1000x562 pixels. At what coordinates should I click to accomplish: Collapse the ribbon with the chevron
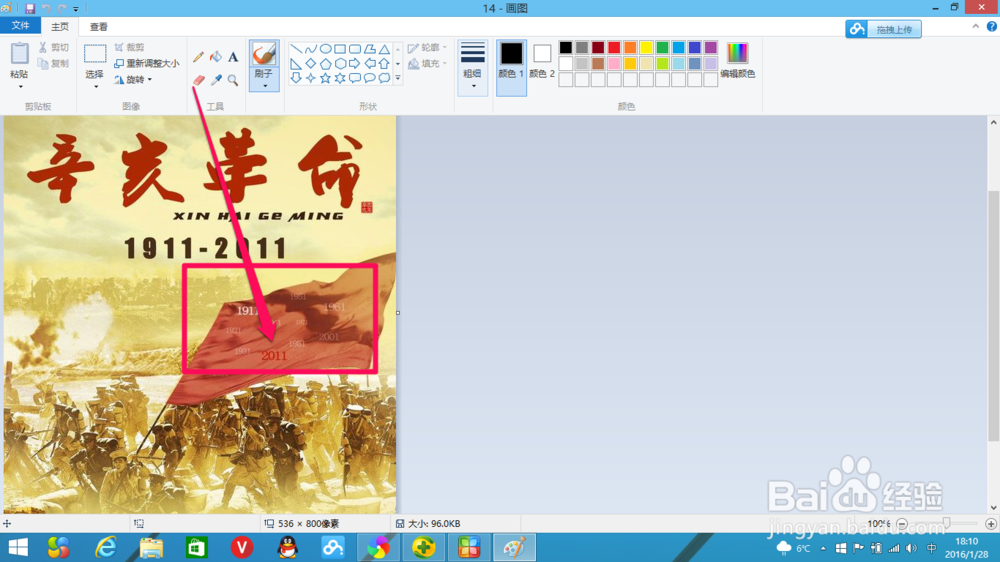pyautogui.click(x=975, y=26)
